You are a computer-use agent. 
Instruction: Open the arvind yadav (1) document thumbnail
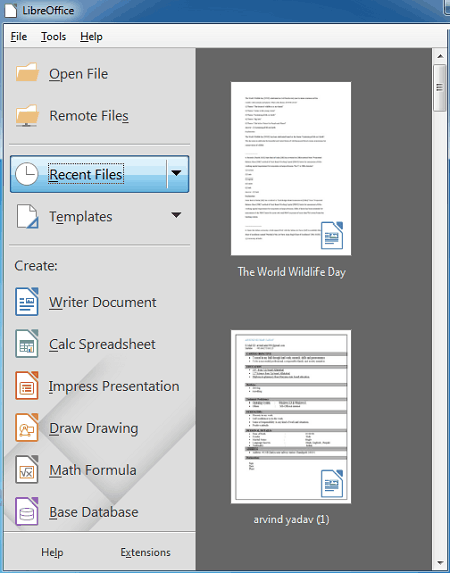[291, 417]
